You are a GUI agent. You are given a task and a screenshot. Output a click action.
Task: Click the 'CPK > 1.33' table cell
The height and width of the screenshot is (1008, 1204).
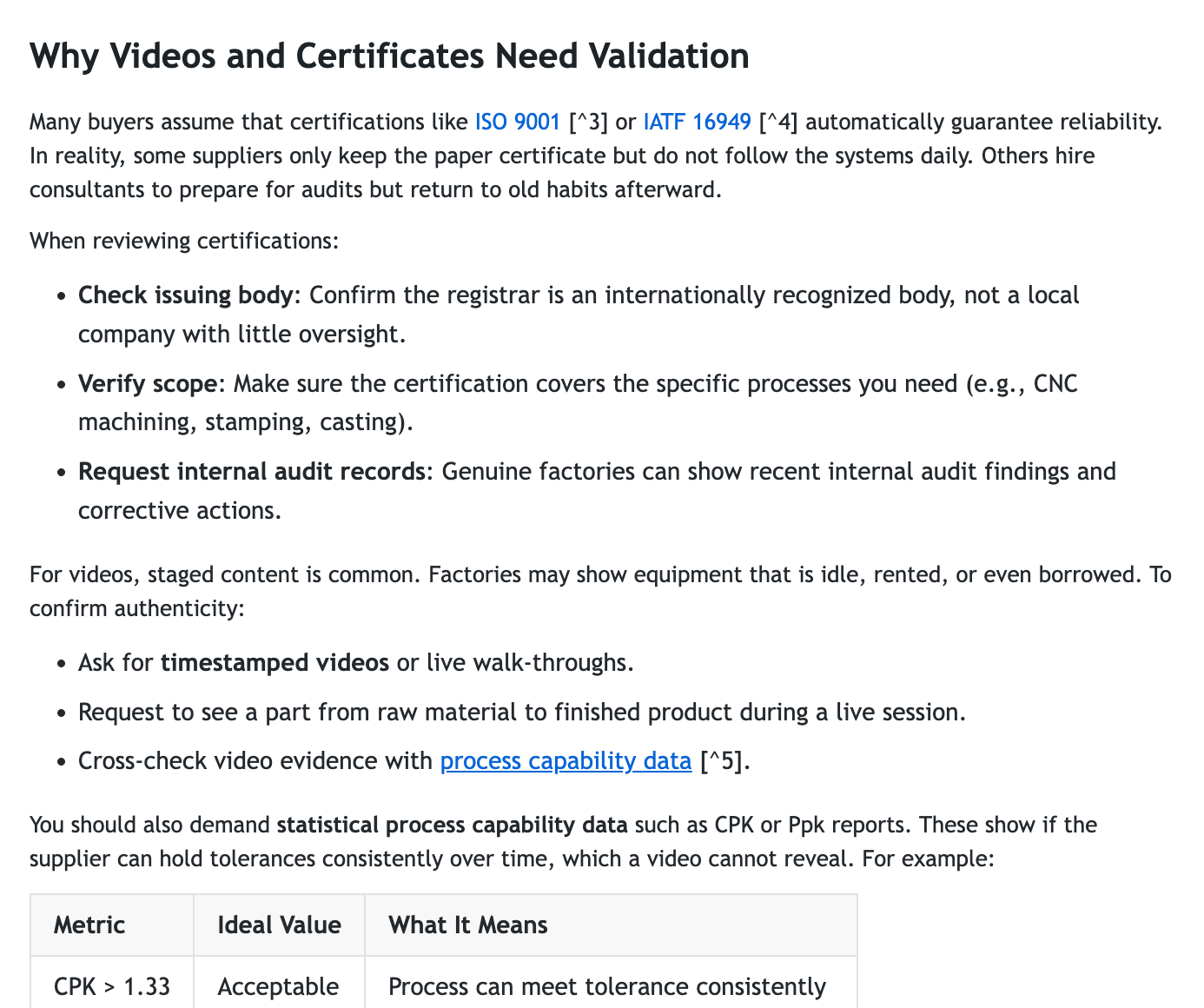112,987
